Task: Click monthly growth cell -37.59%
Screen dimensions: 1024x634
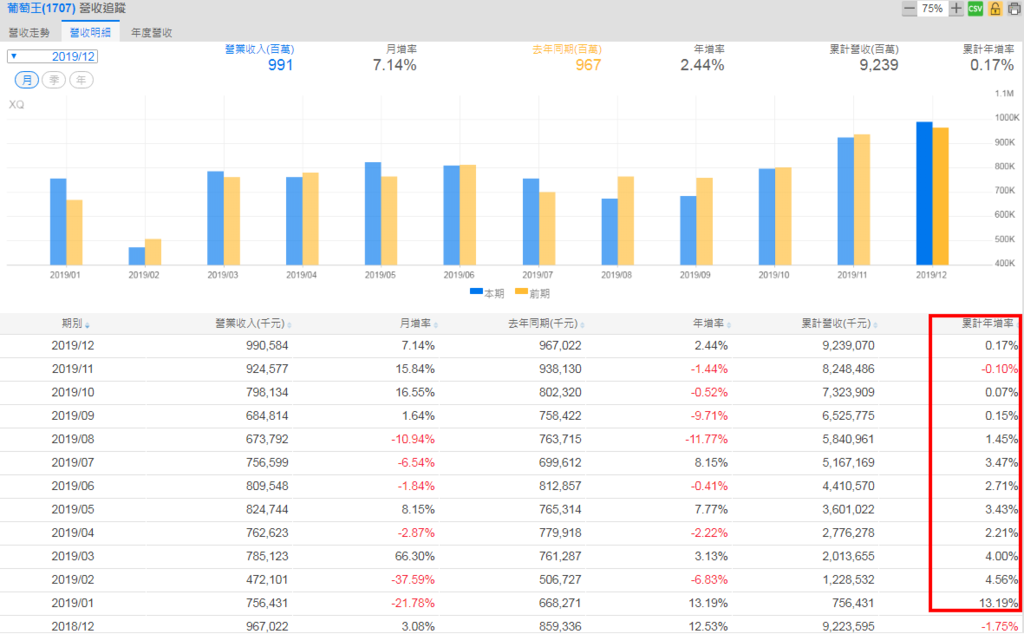Action: point(413,580)
